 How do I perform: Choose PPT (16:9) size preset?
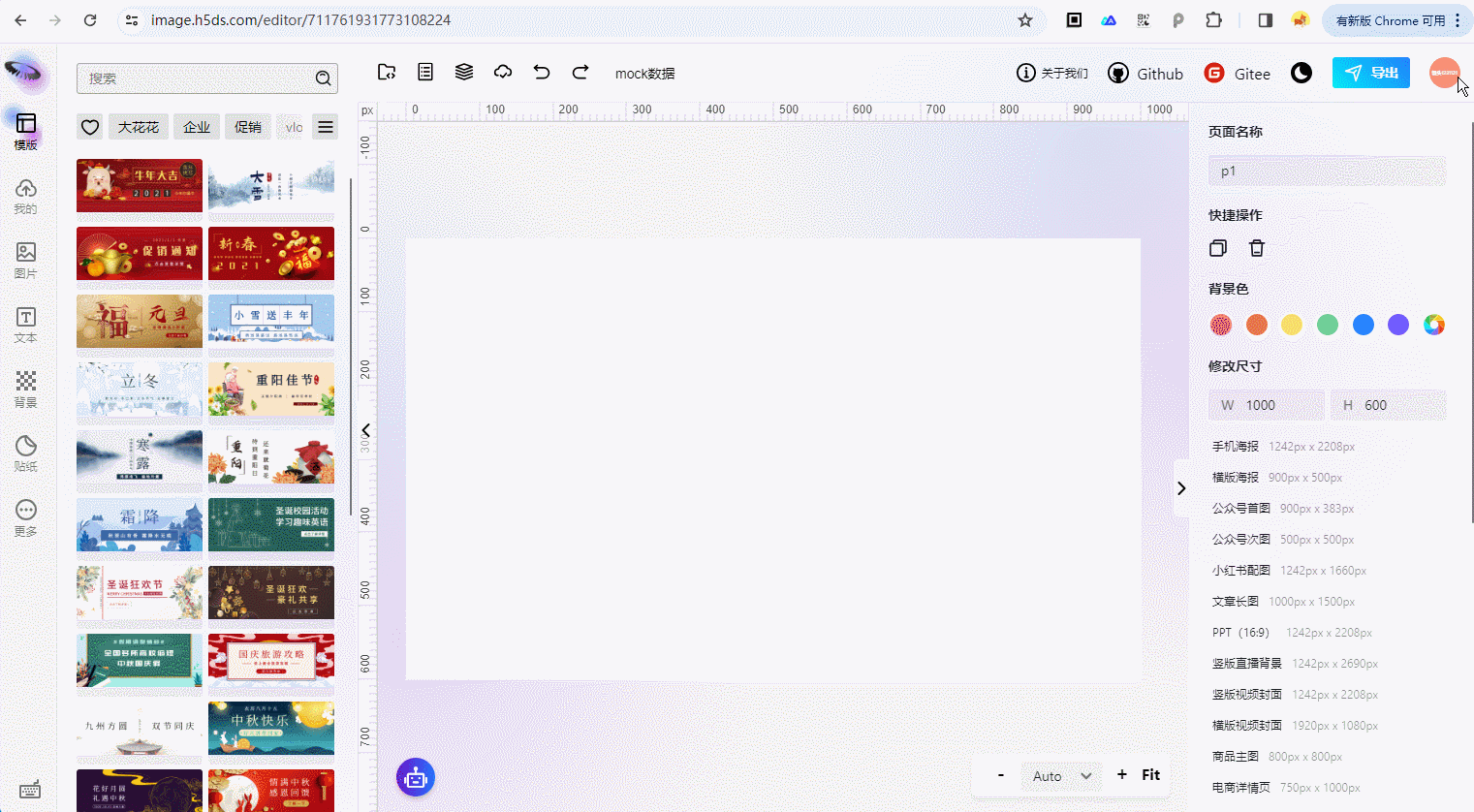[x=1292, y=633]
